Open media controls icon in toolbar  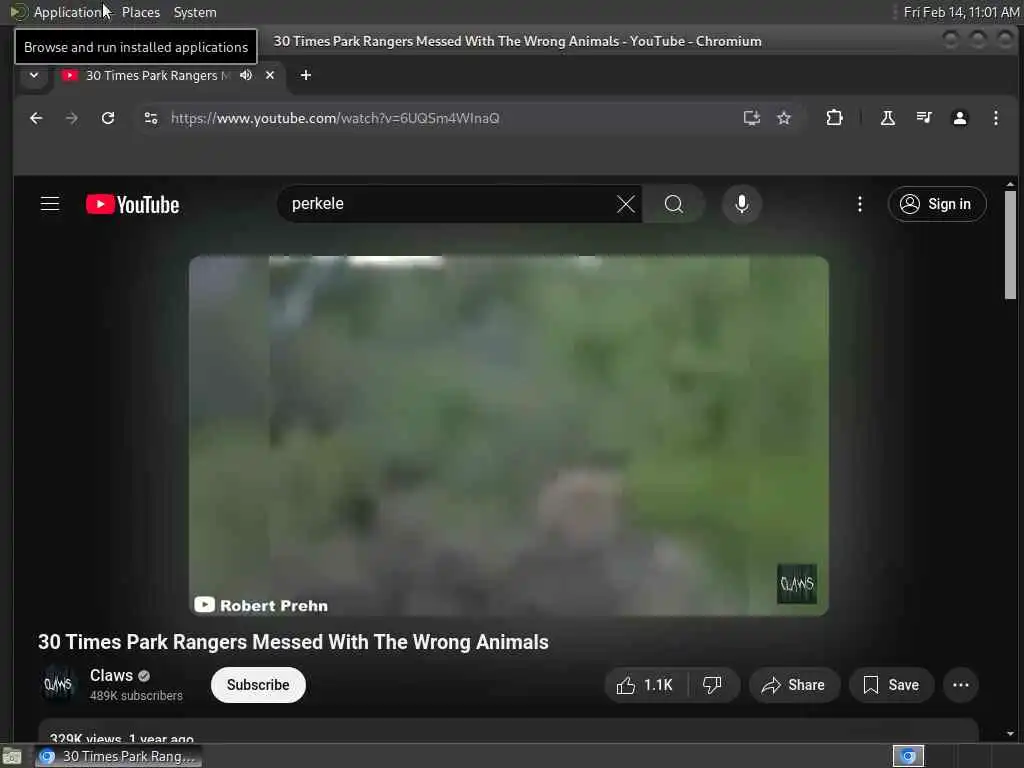tap(923, 118)
